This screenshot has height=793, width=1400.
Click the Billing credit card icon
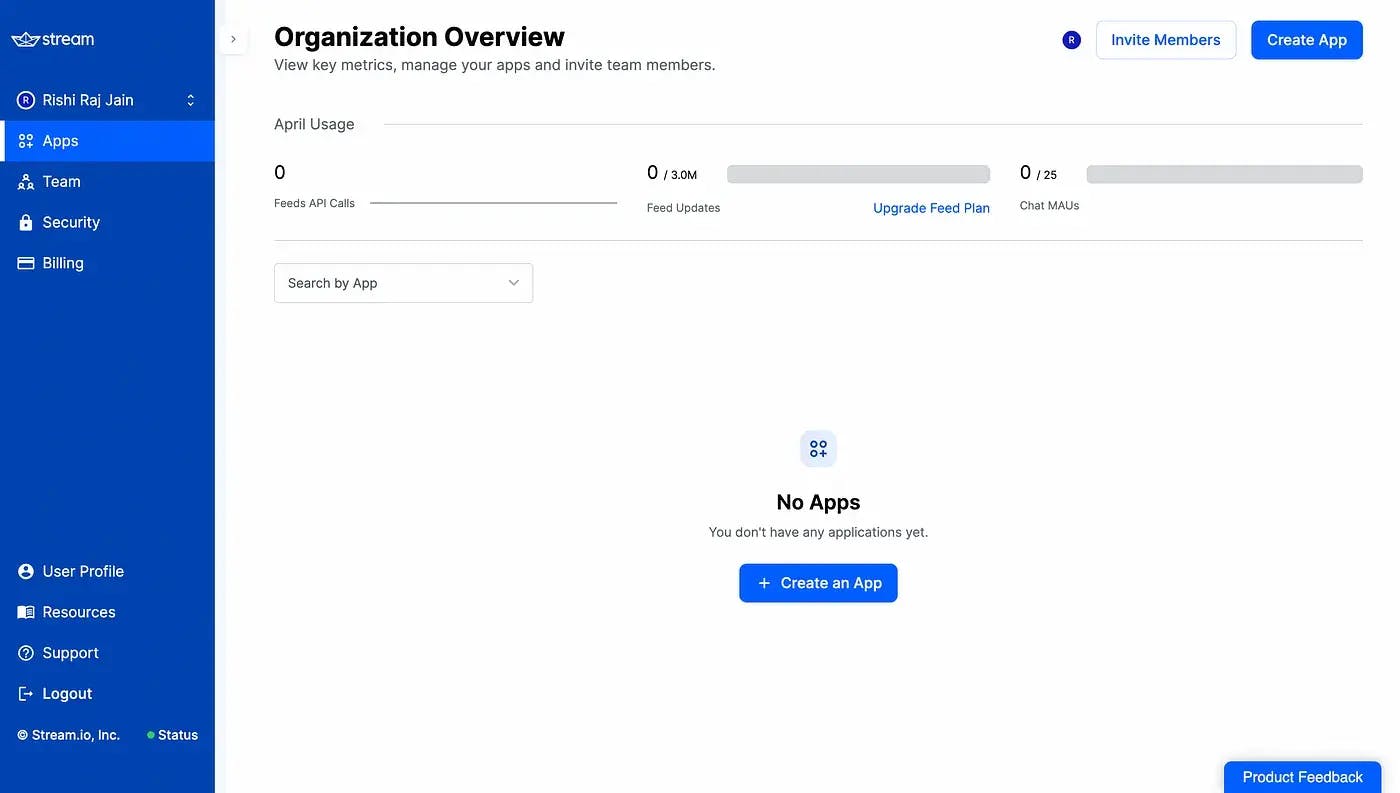[26, 263]
